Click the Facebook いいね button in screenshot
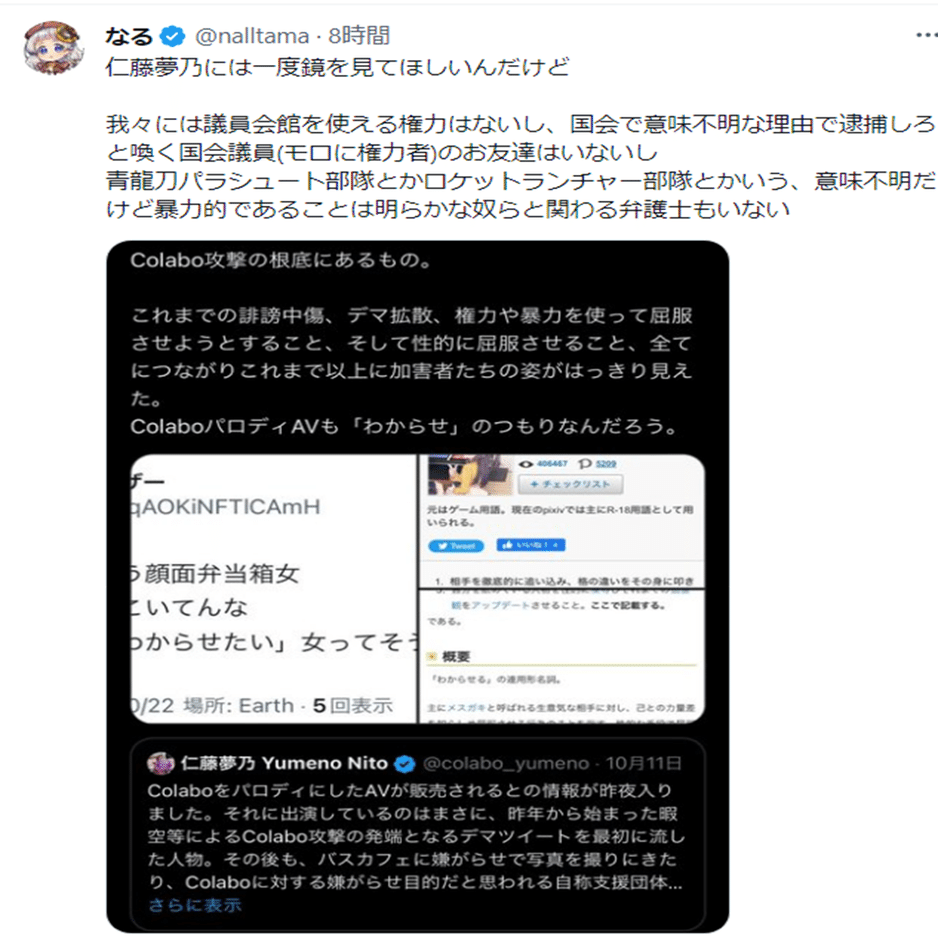 pos(531,544)
